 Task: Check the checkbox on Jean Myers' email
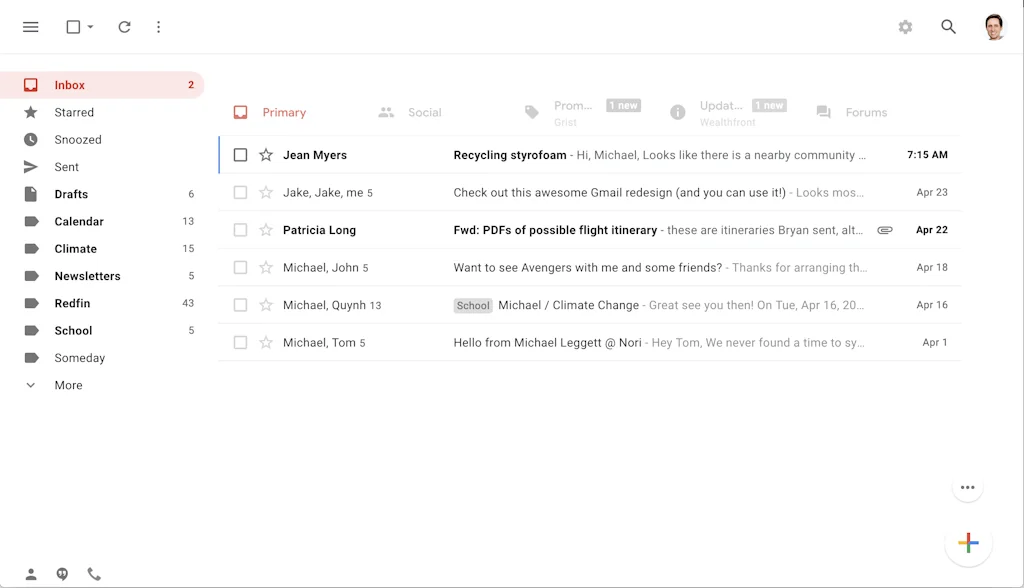point(240,155)
